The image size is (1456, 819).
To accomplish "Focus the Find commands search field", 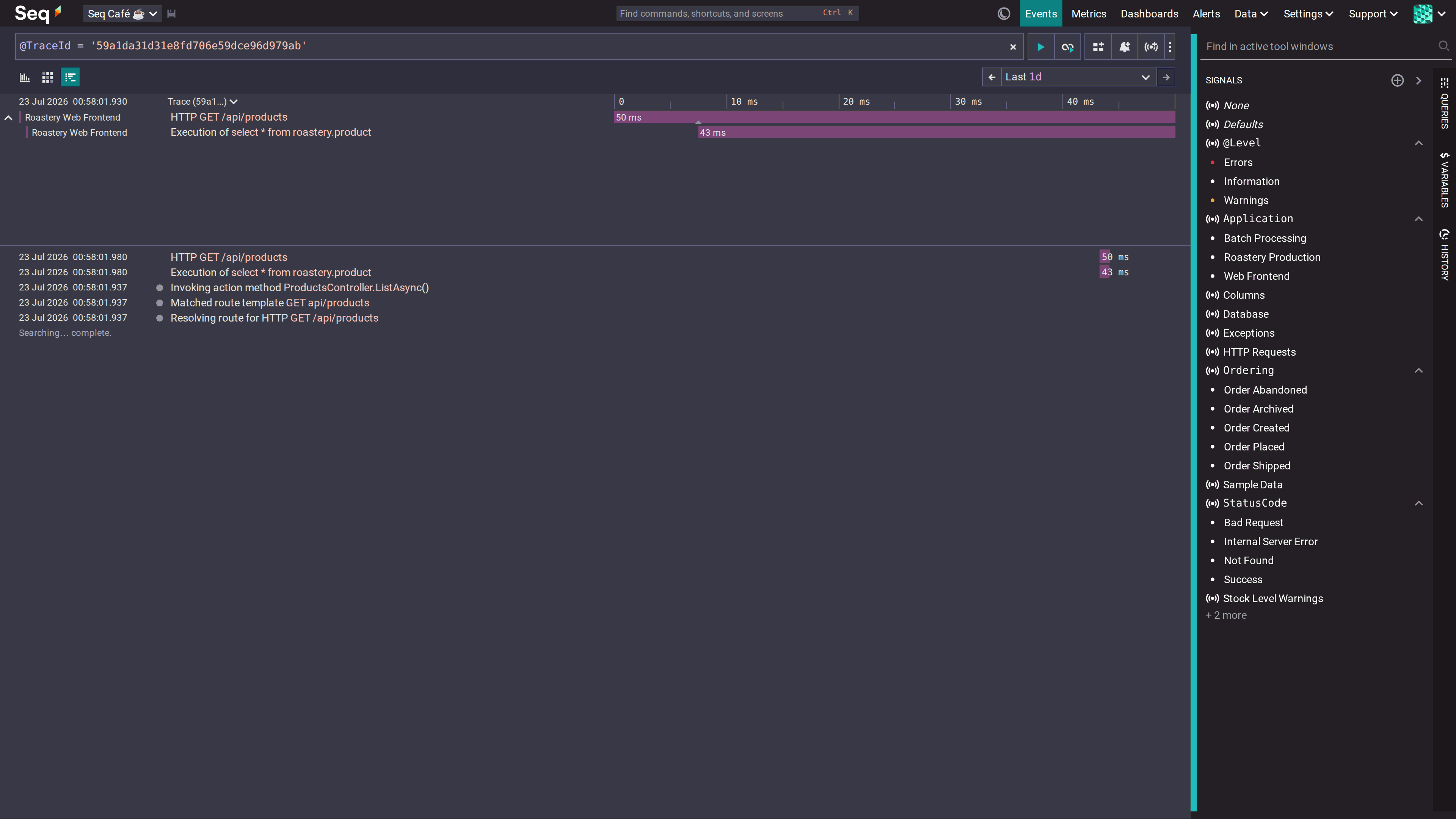I will pyautogui.click(x=737, y=14).
